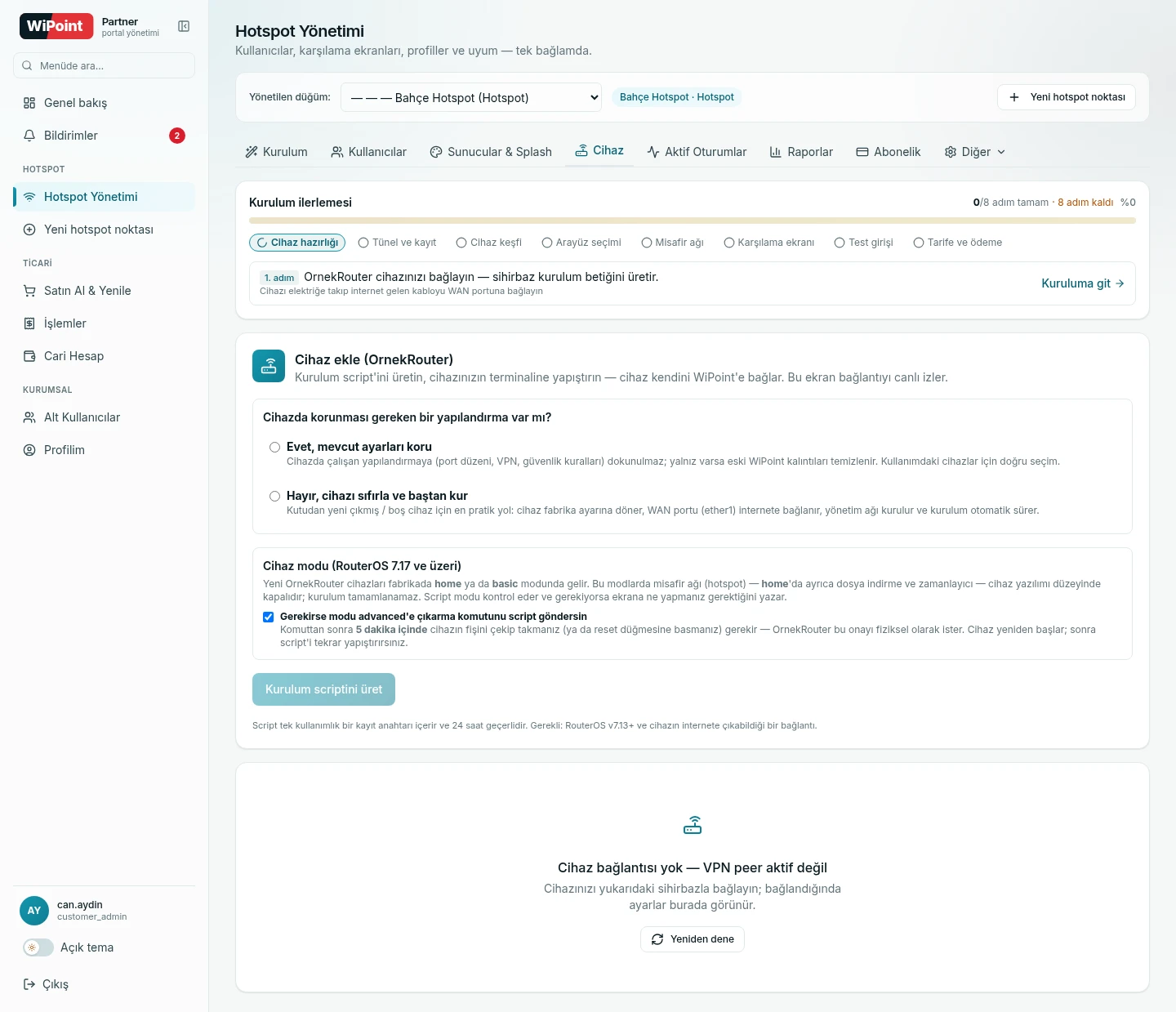Open the notification count badge 2

[x=177, y=136]
